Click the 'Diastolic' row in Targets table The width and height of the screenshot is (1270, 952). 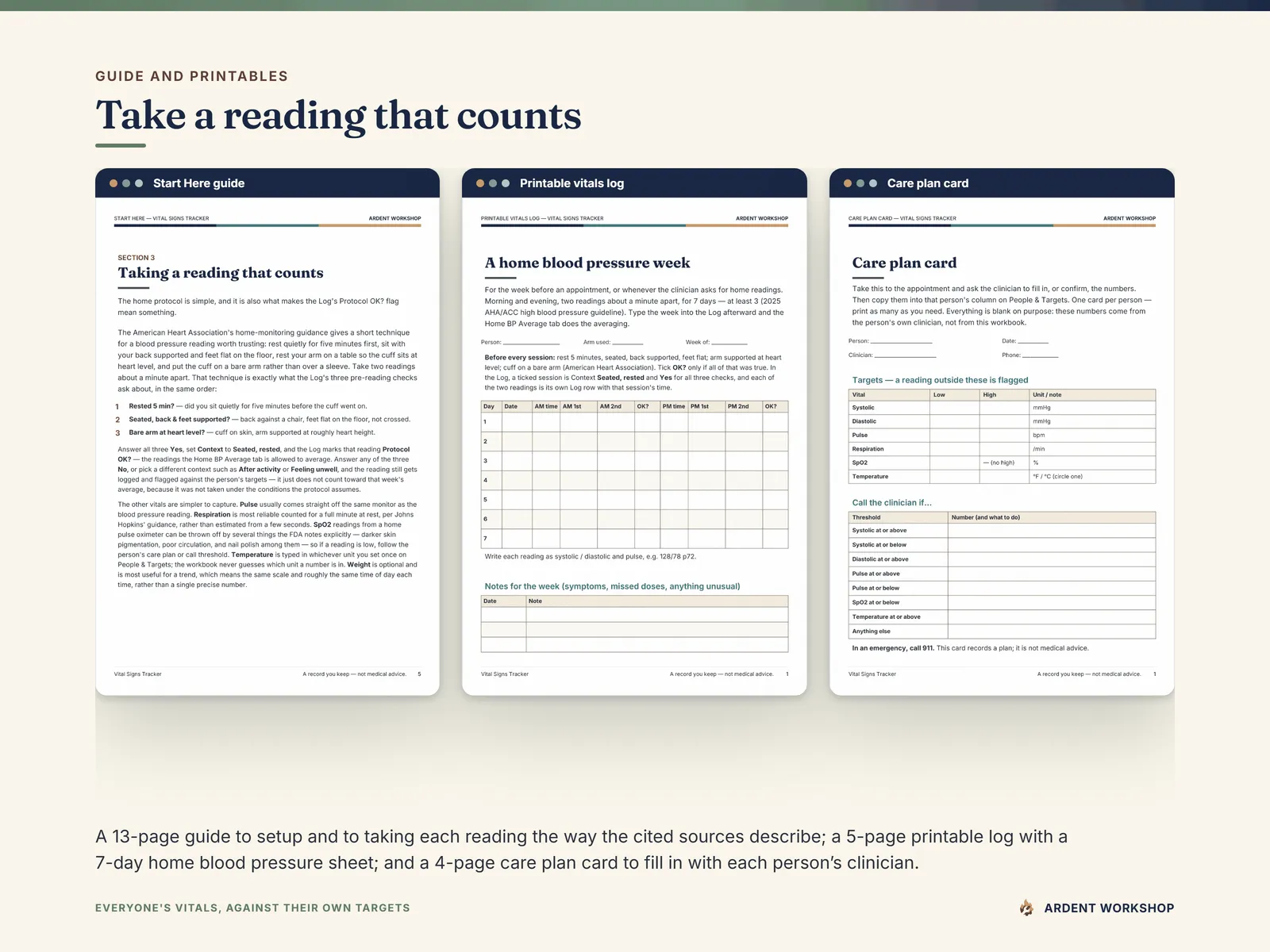tap(1002, 421)
